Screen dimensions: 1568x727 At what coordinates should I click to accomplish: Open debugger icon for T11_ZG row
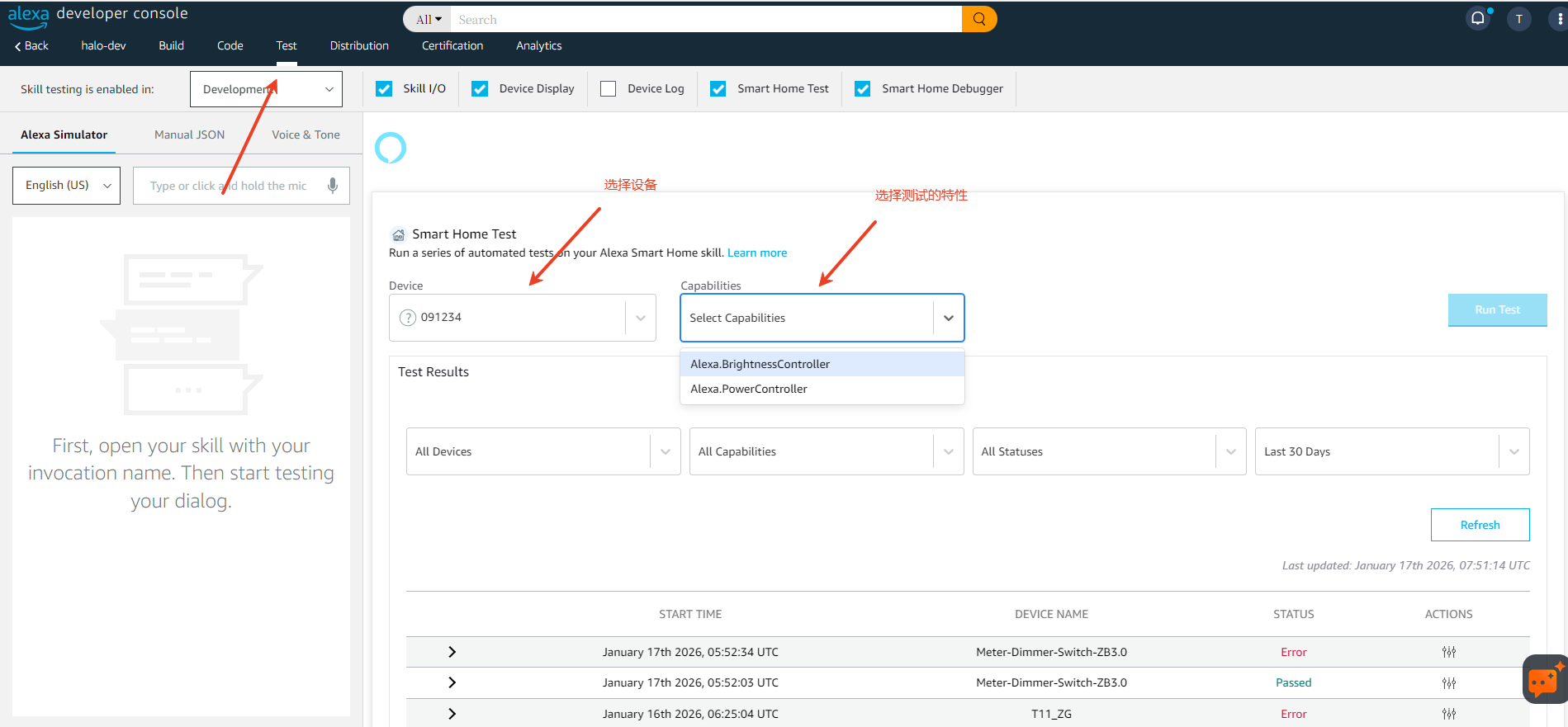(1448, 714)
